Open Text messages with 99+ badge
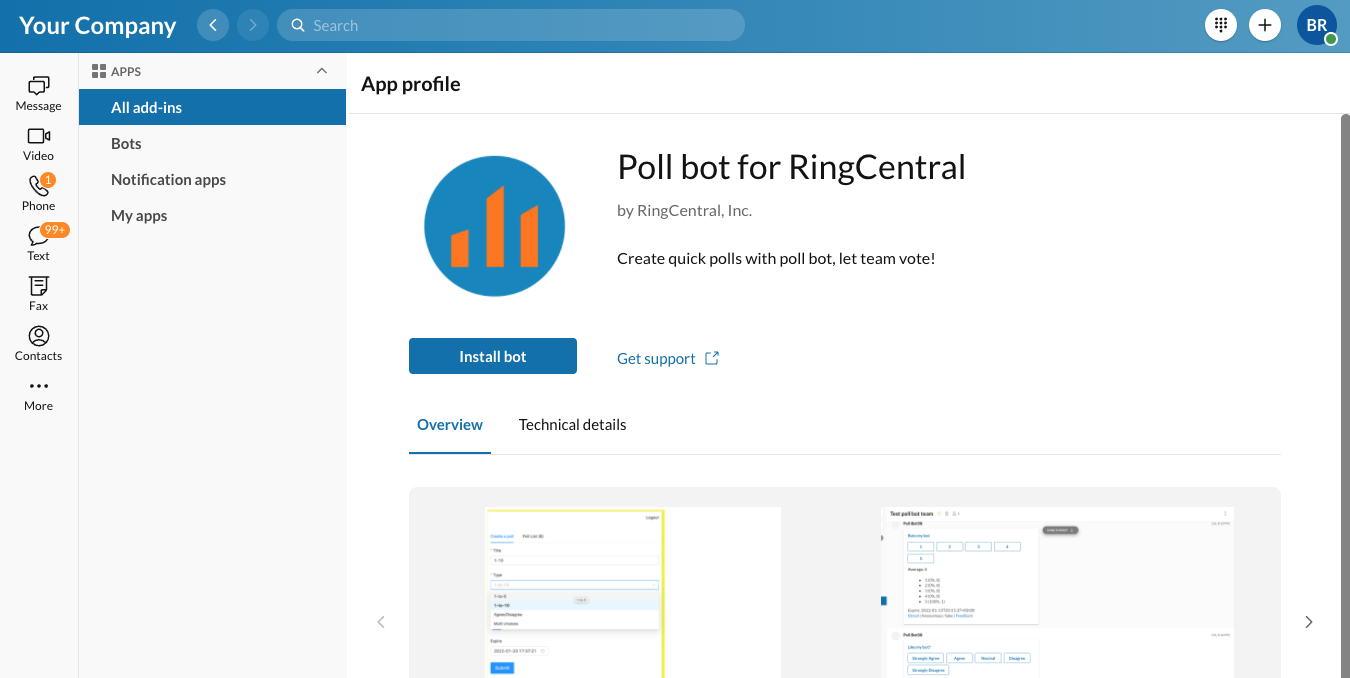This screenshot has height=678, width=1350. coord(38,244)
